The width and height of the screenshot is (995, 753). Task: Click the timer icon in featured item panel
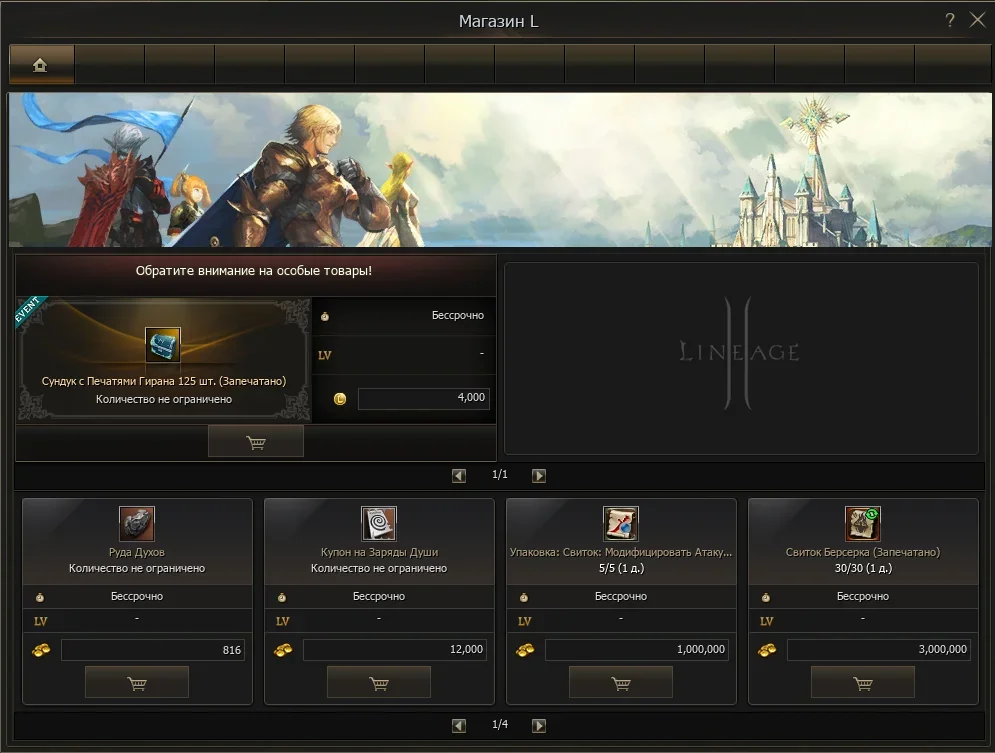(x=325, y=316)
